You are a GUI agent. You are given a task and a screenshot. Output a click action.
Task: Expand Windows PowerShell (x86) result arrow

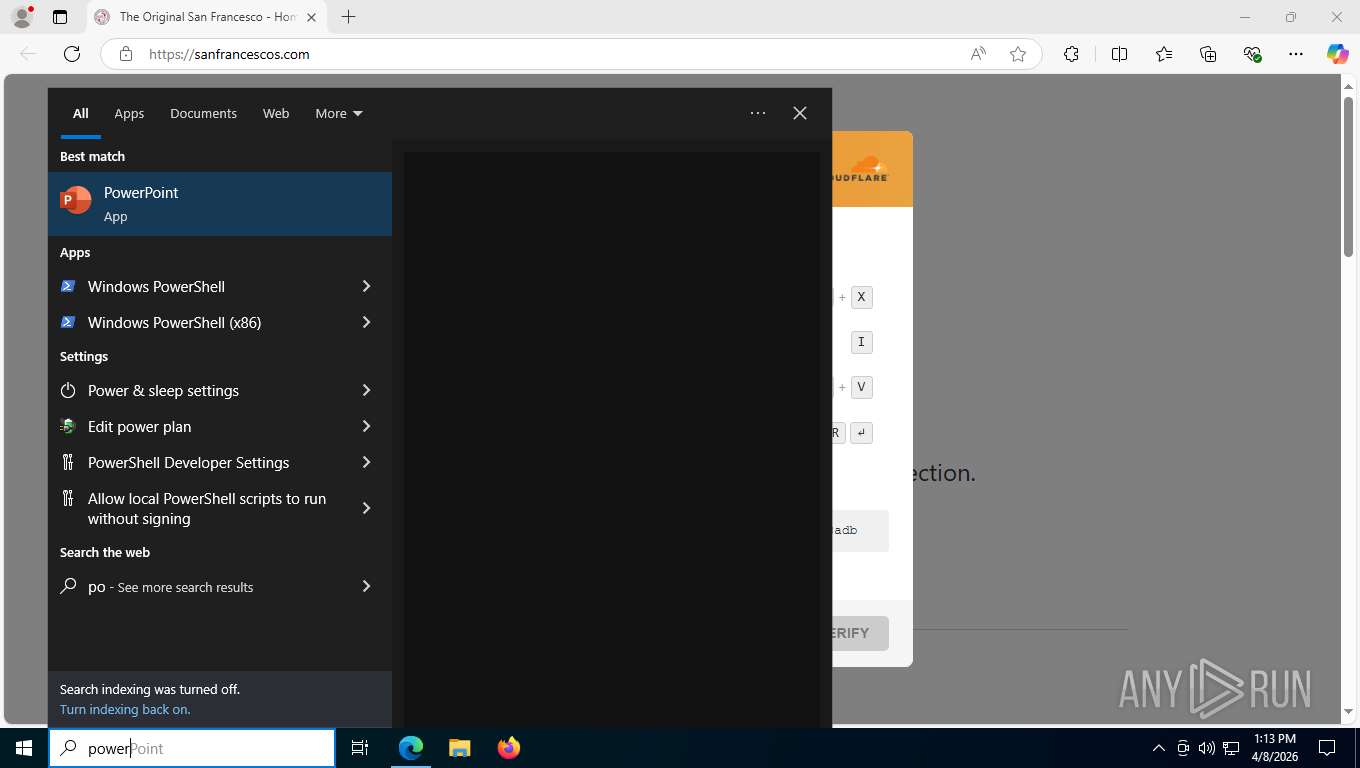(366, 322)
